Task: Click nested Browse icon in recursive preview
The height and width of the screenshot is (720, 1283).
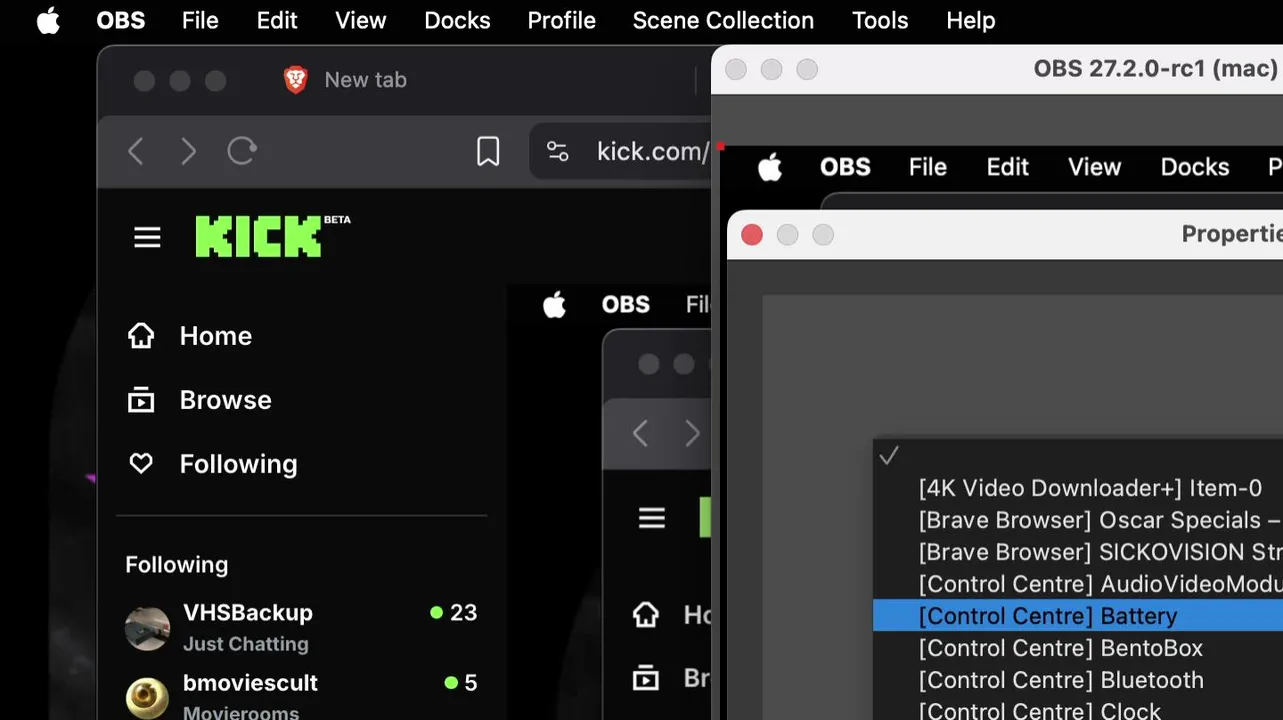Action: click(646, 678)
